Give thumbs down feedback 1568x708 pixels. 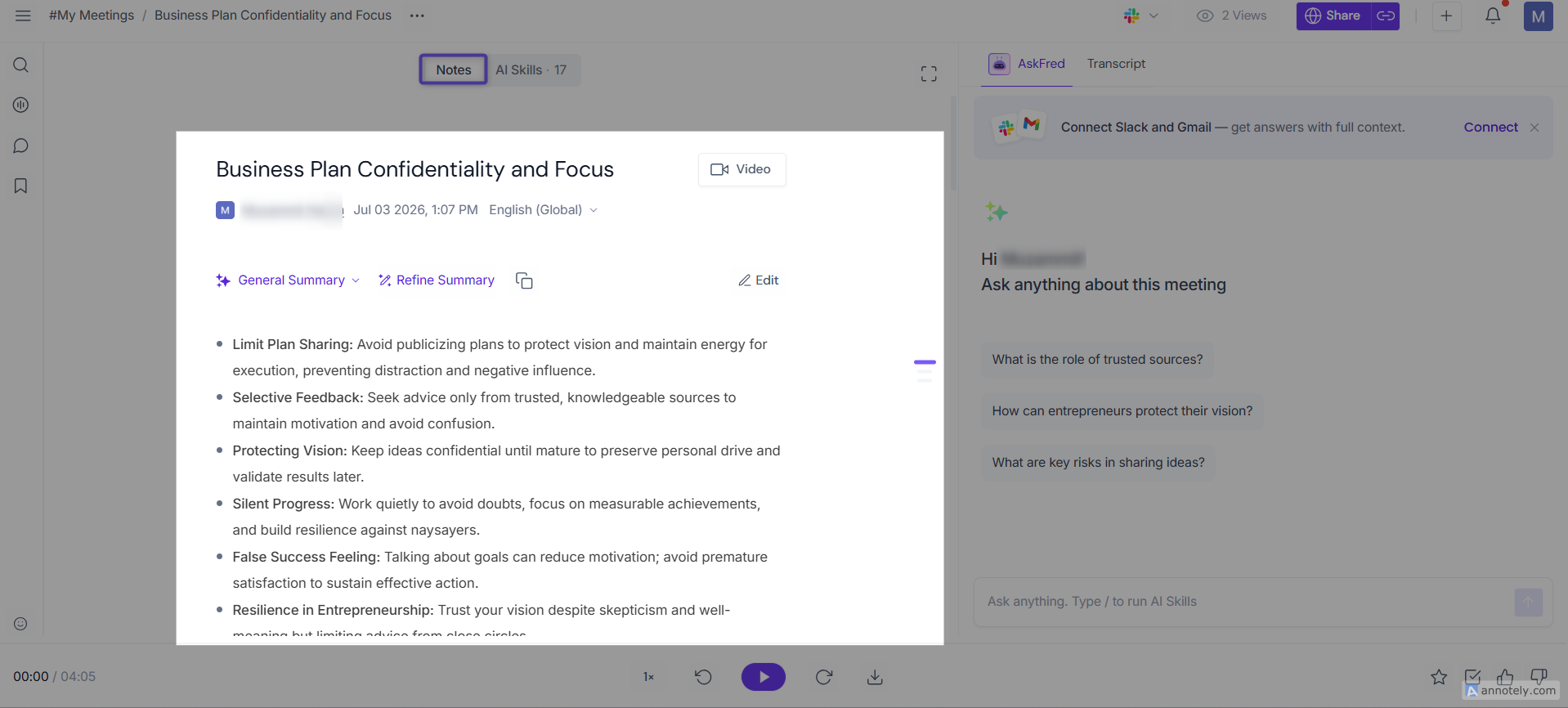(x=1539, y=677)
